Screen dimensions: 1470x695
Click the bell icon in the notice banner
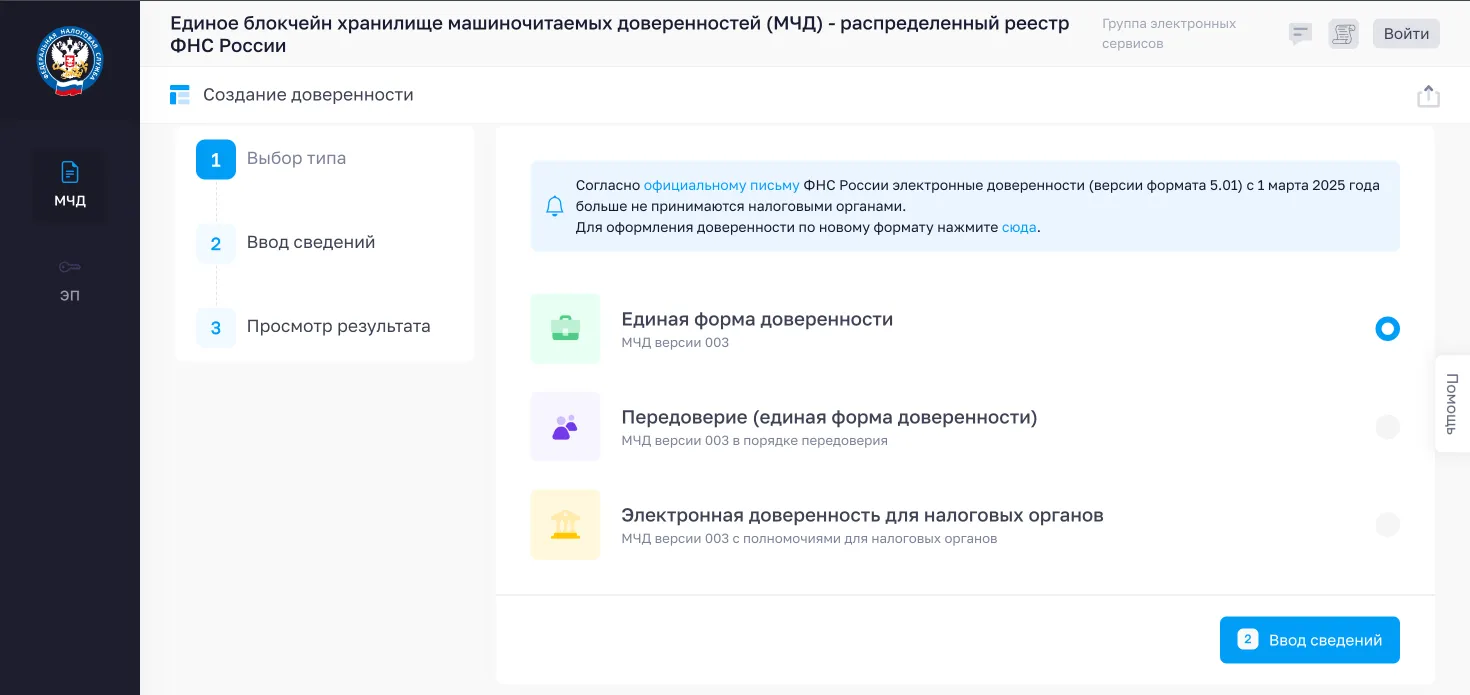click(x=554, y=206)
